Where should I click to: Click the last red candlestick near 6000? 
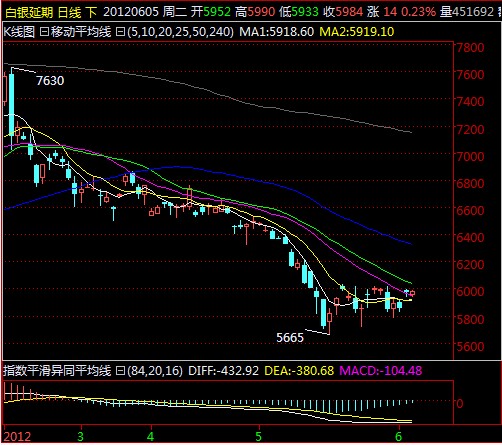(x=412, y=293)
